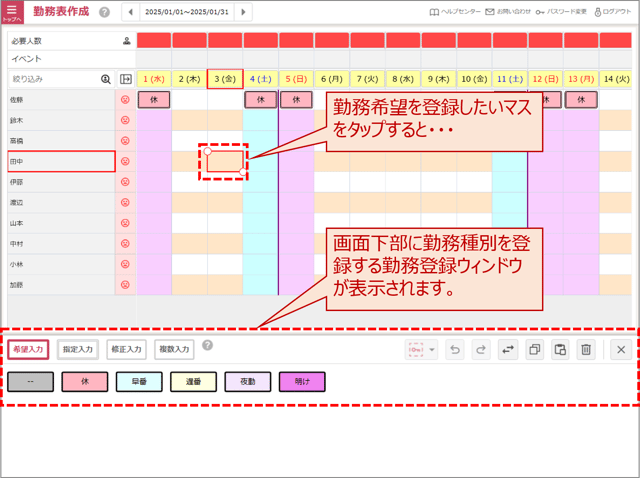Screen dimensions: 640x478
Task: Click the sad face icon for 加藤
Action: click(125, 285)
